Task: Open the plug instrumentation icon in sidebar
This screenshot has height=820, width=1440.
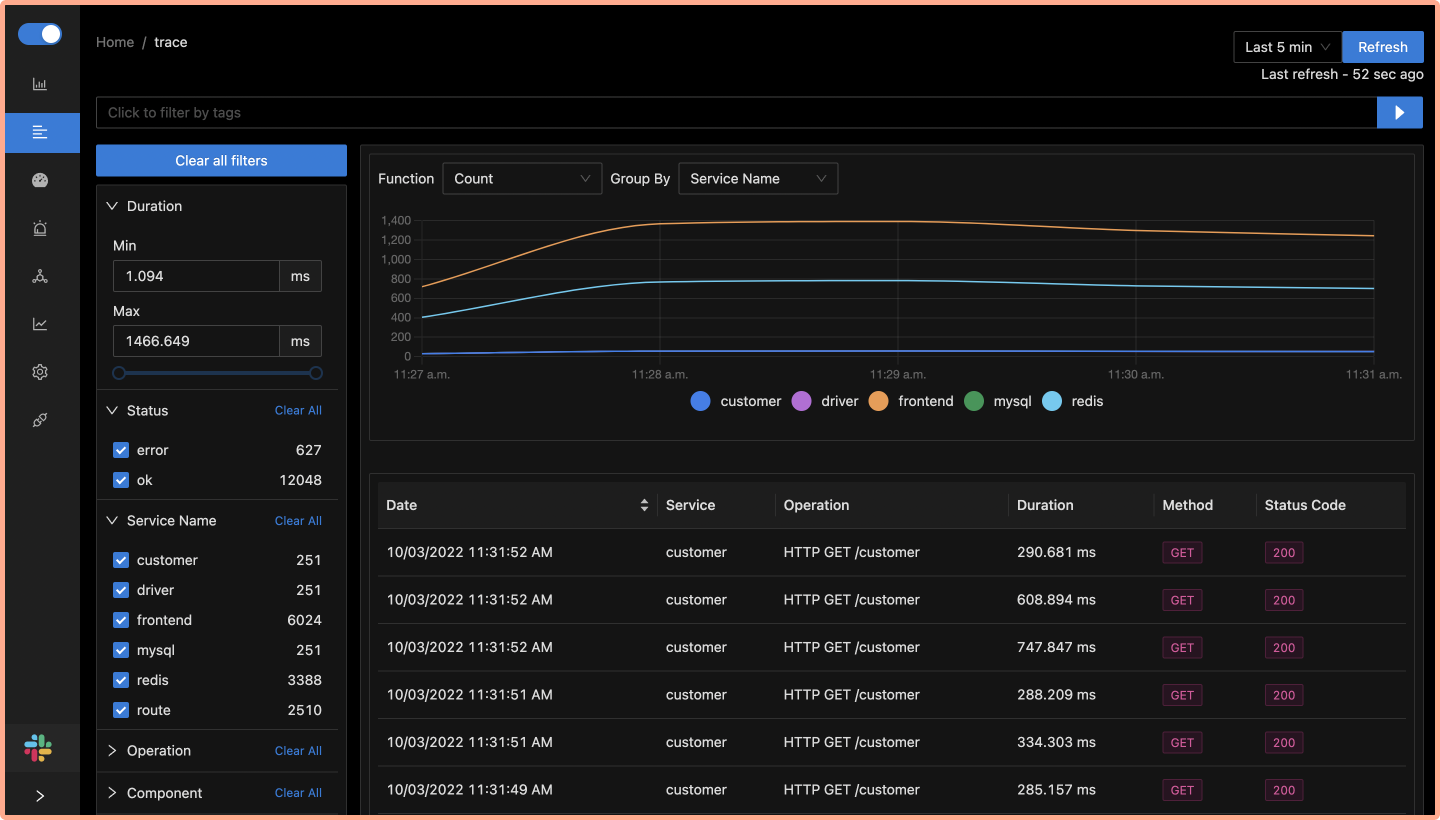Action: pyautogui.click(x=40, y=420)
